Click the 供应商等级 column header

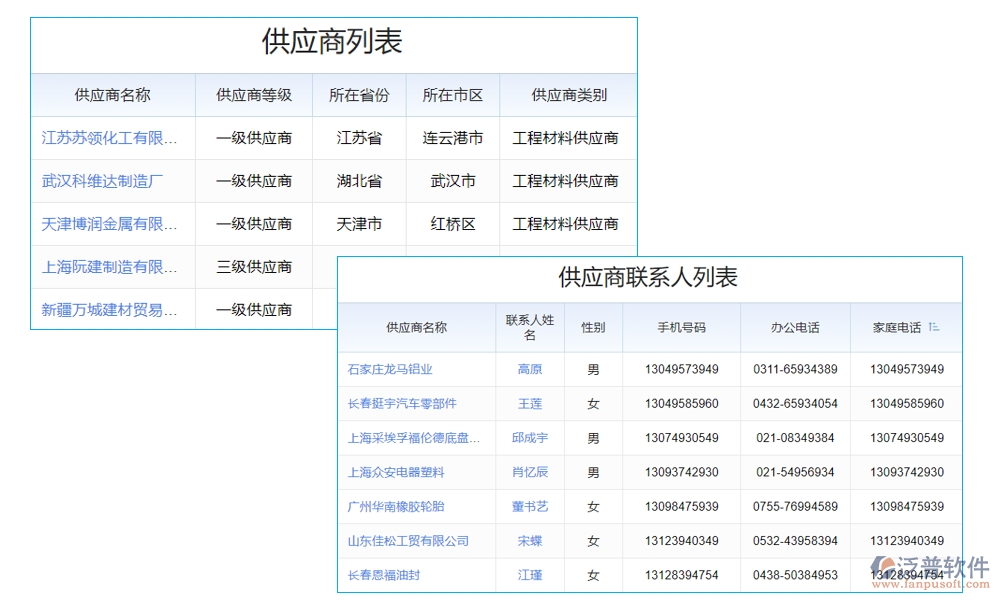click(253, 95)
